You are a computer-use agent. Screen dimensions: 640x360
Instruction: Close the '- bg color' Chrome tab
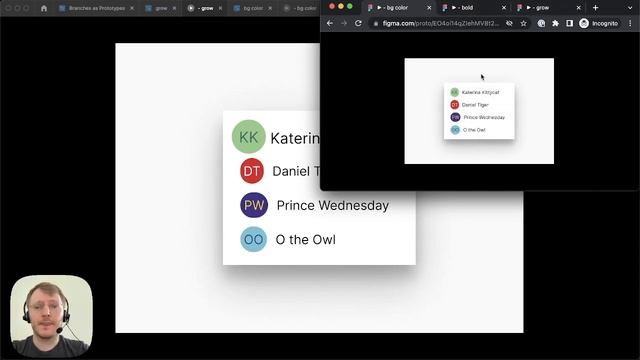click(429, 8)
